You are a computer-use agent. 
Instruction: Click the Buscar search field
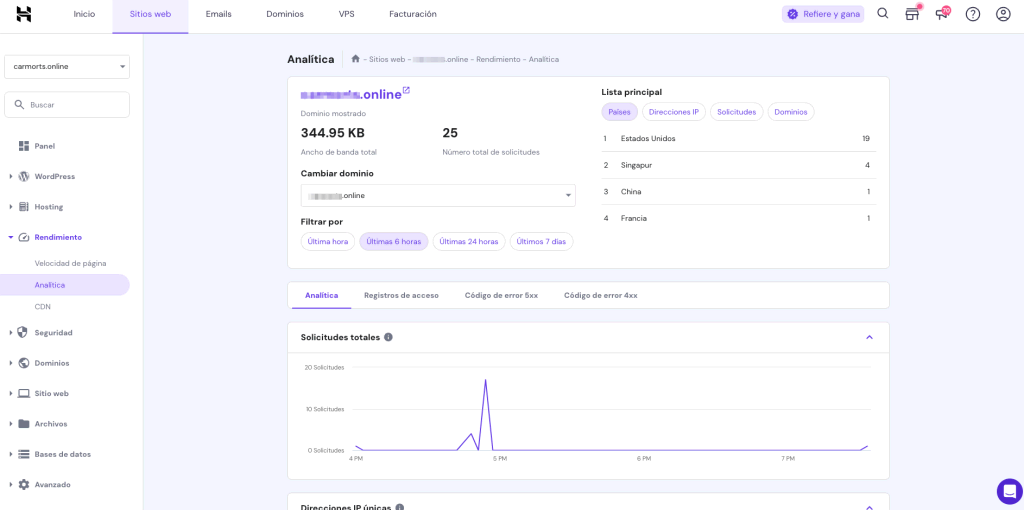click(x=67, y=104)
